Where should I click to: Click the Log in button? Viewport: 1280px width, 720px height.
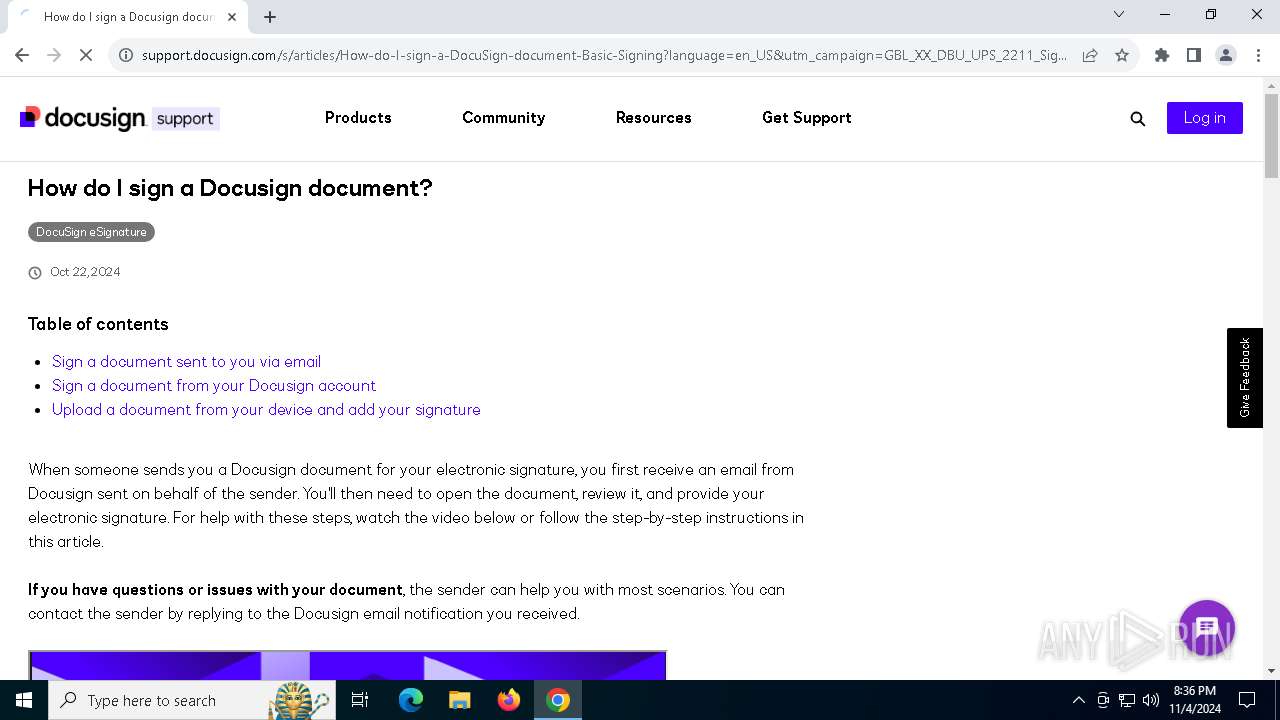click(x=1204, y=118)
